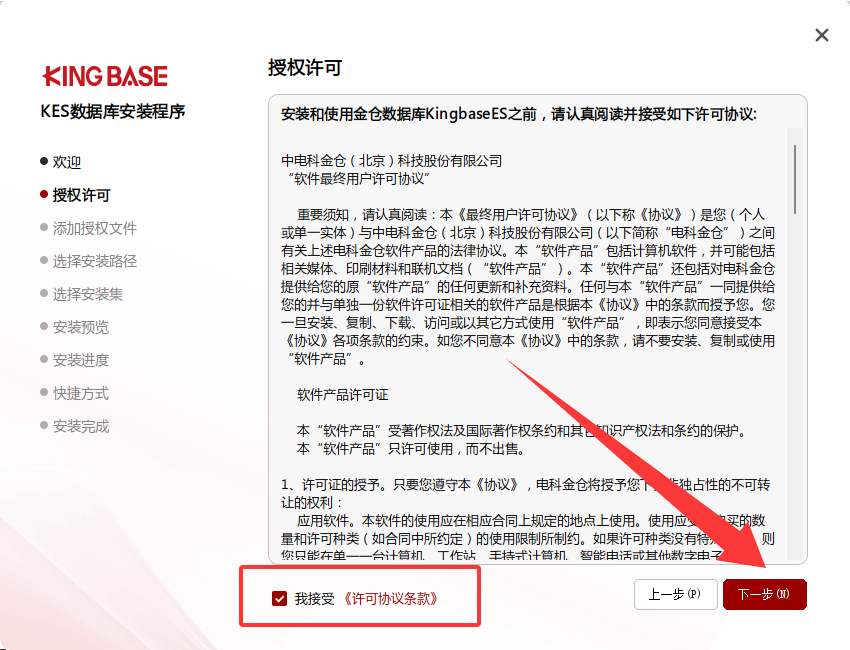
Task: Go back with 上一步(P) button
Action: click(x=675, y=594)
